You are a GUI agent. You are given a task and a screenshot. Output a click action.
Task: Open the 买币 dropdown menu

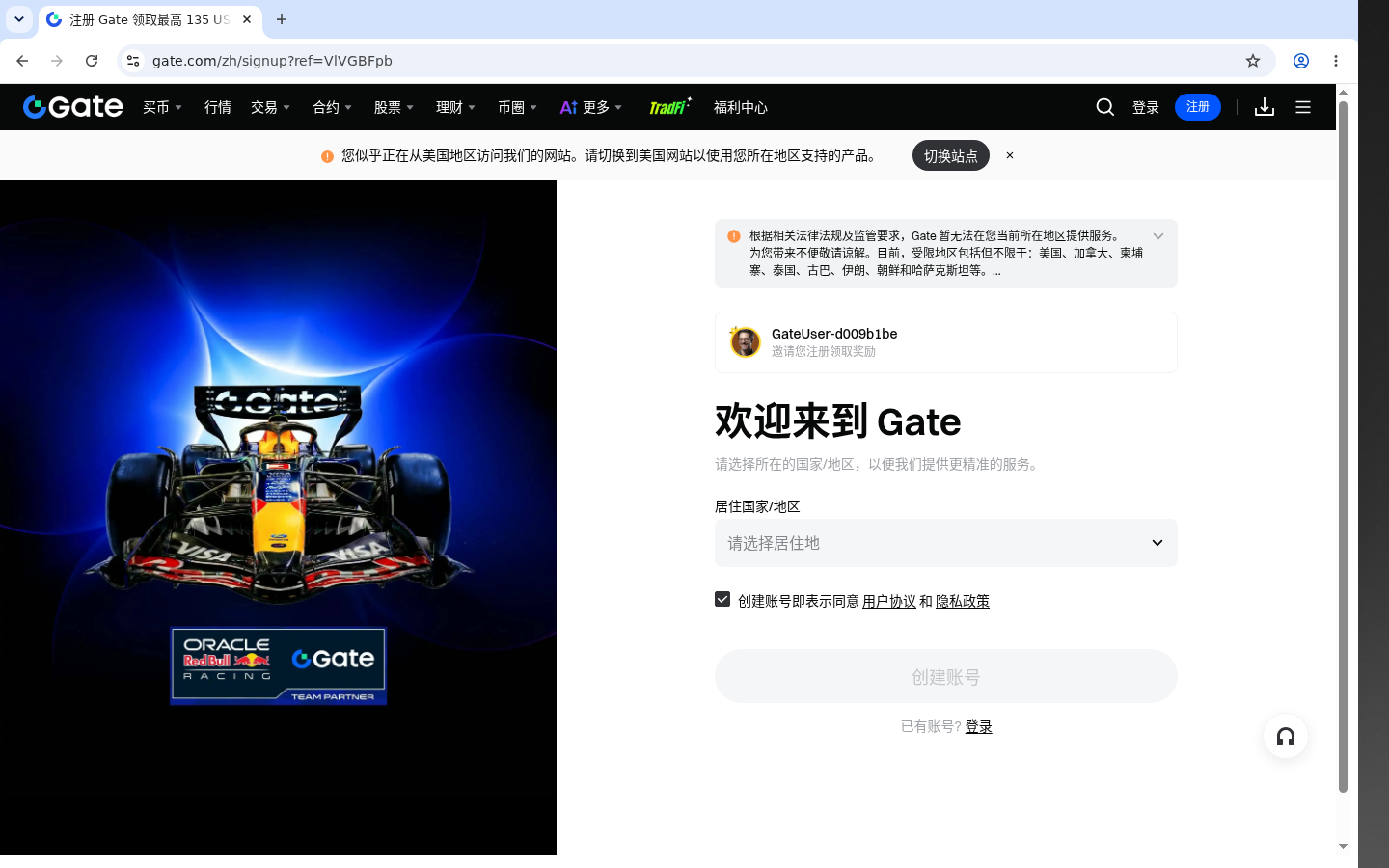click(162, 107)
